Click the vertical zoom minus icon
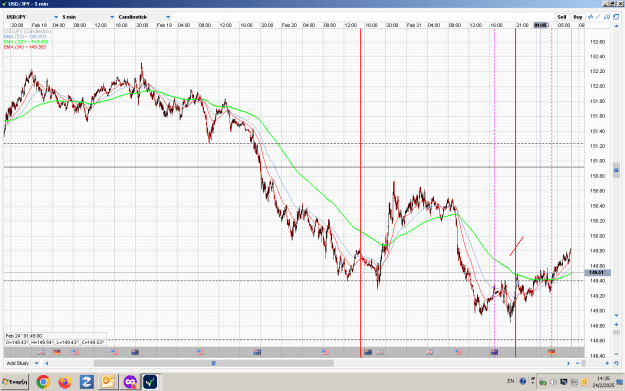The height and width of the screenshot is (391, 625). click(616, 354)
